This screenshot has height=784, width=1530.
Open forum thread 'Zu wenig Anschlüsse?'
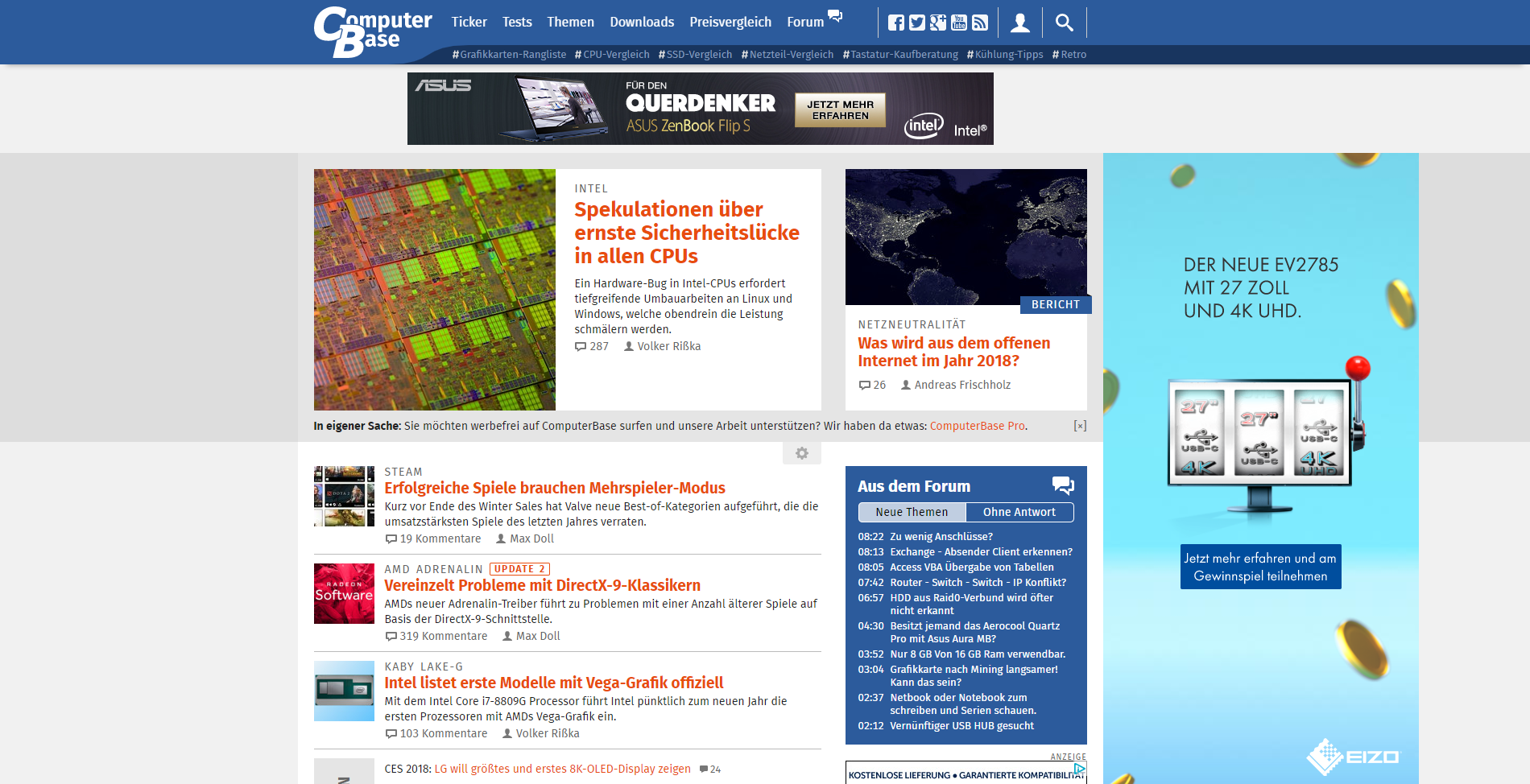click(941, 537)
